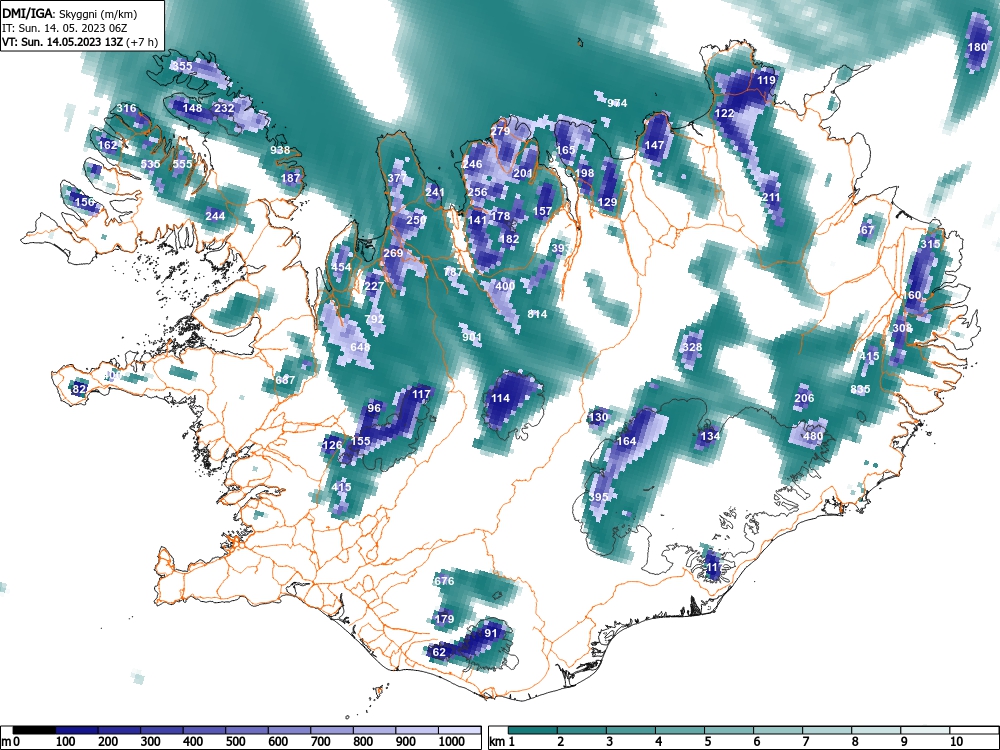Select the visibility value 232
The height and width of the screenshot is (750, 1000).
[224, 108]
